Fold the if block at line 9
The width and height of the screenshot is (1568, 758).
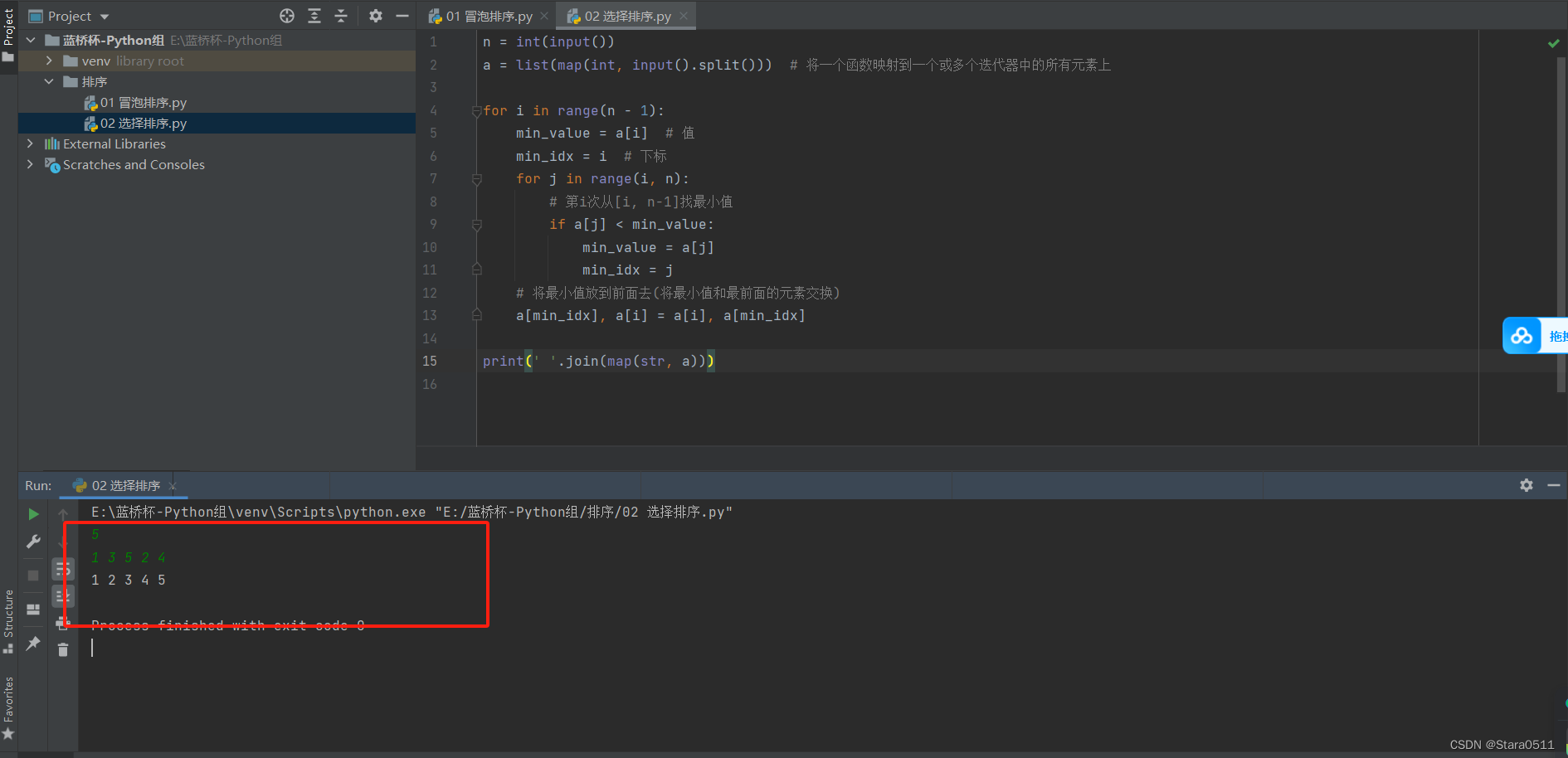point(477,225)
